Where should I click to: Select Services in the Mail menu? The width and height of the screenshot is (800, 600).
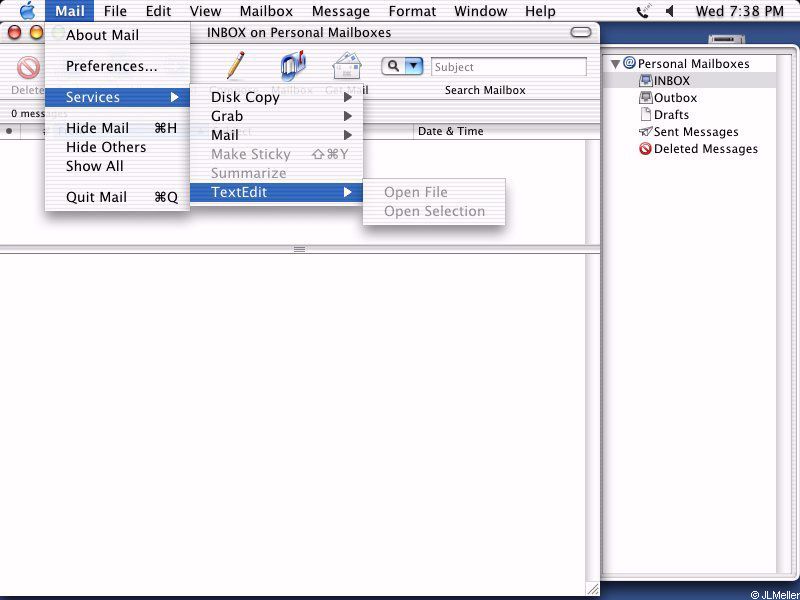pos(117,97)
